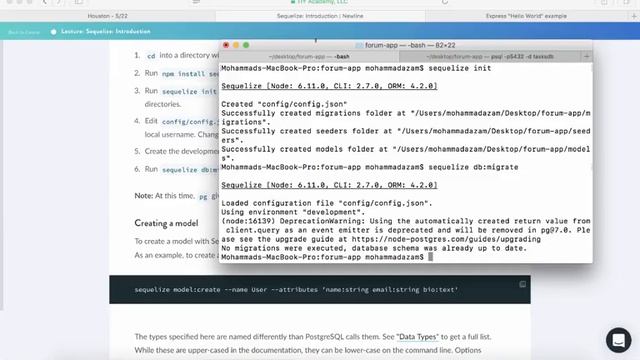Switch to the Terminal psql taxesdb tab

490,56
